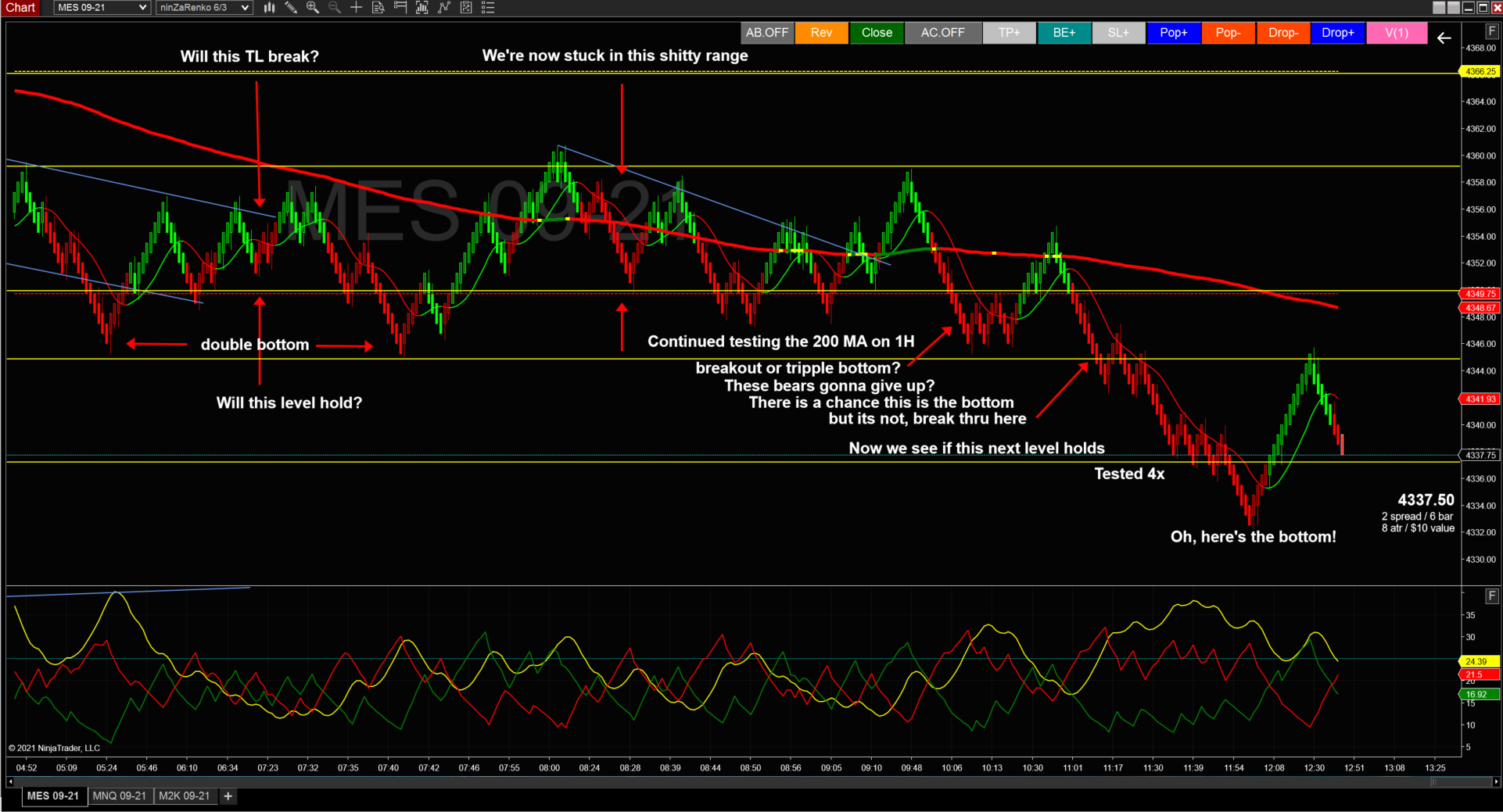Open the chart trader icon
This screenshot has width=1503, height=812.
tap(400, 8)
